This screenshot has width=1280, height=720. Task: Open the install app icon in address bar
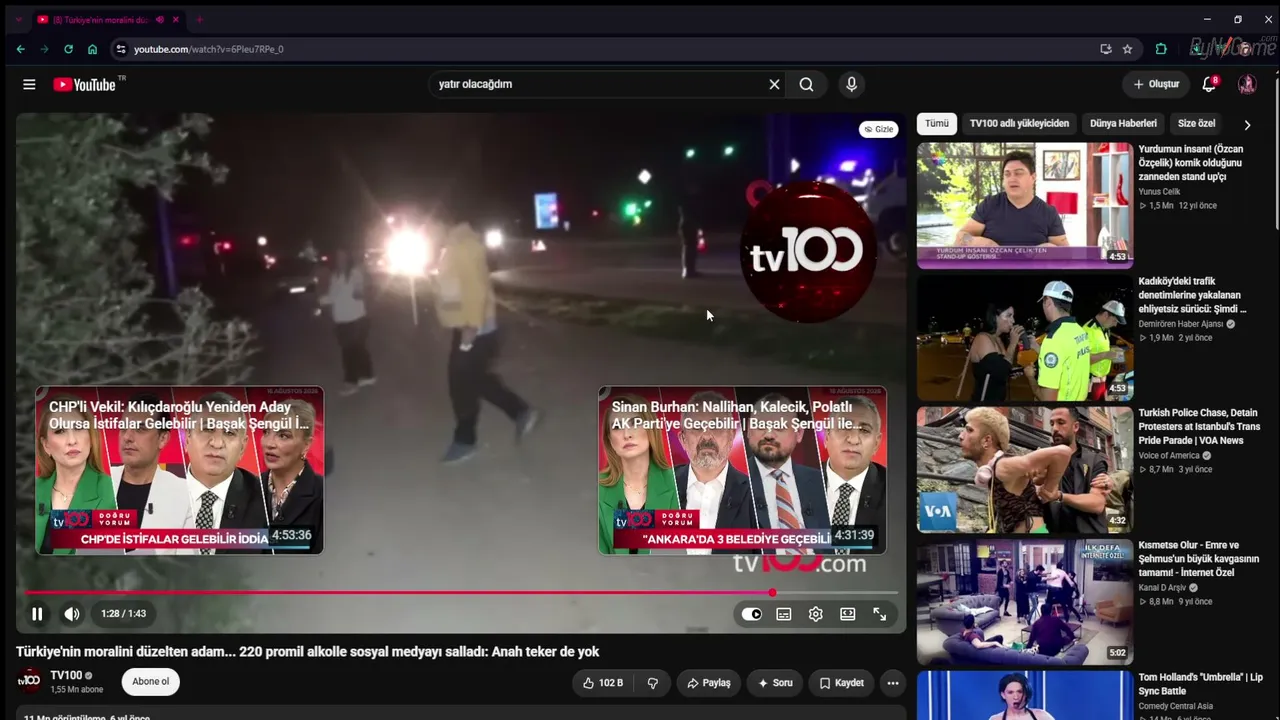pos(1106,49)
